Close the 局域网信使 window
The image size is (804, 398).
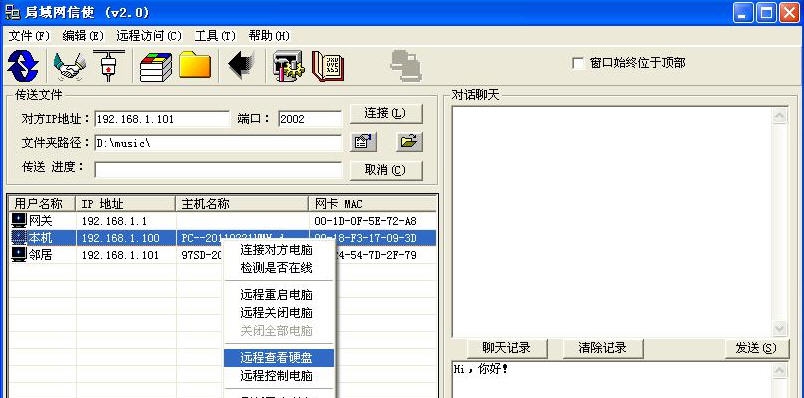[x=789, y=12]
